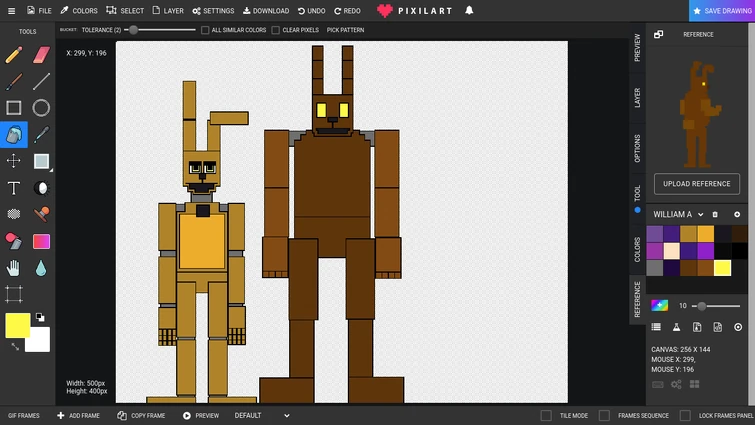Open the hamburger main menu
The height and width of the screenshot is (425, 755).
point(11,11)
